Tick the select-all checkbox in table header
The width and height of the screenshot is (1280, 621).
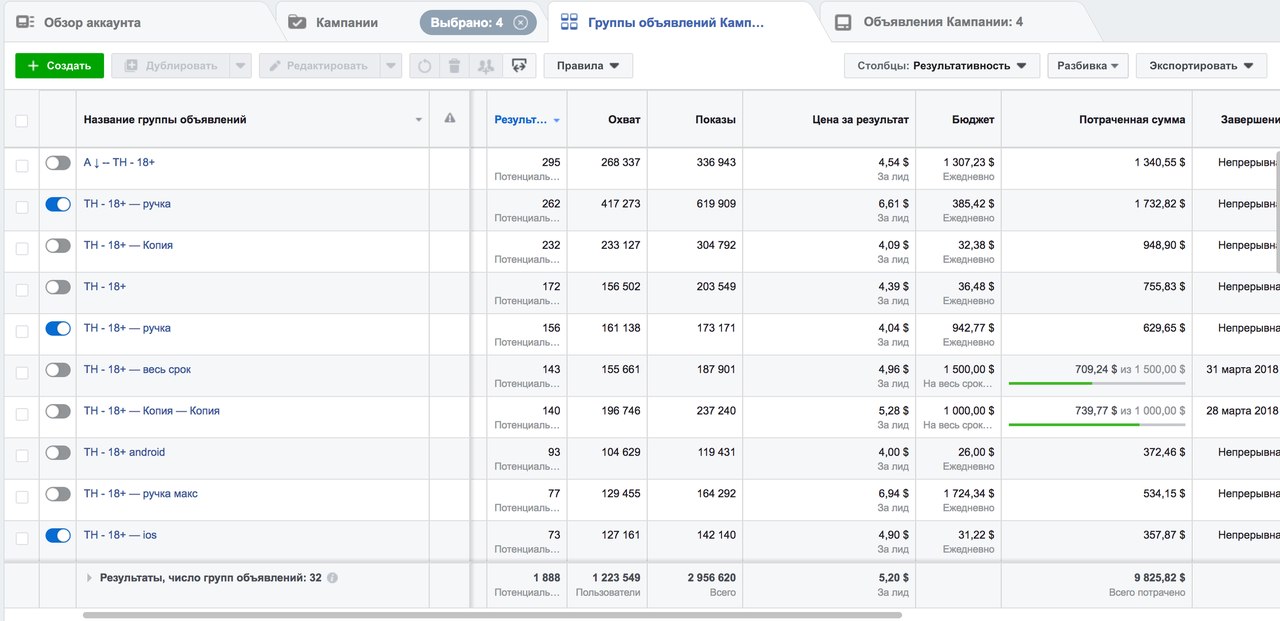(x=21, y=121)
